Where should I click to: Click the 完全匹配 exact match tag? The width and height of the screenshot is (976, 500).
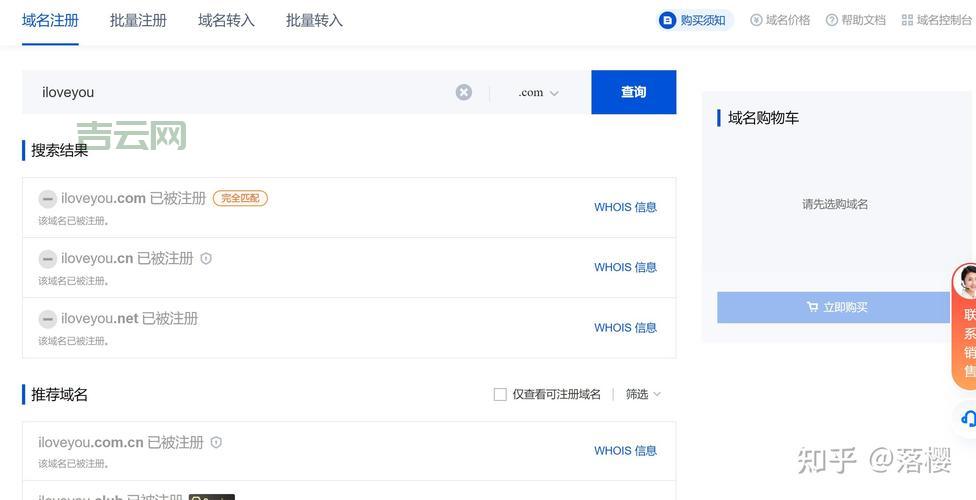[240, 199]
